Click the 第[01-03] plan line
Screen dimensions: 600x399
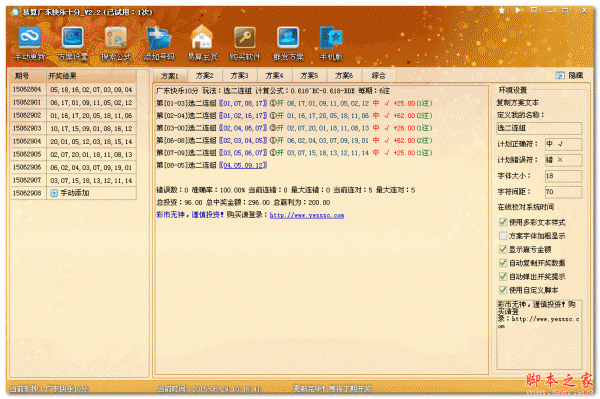point(294,103)
